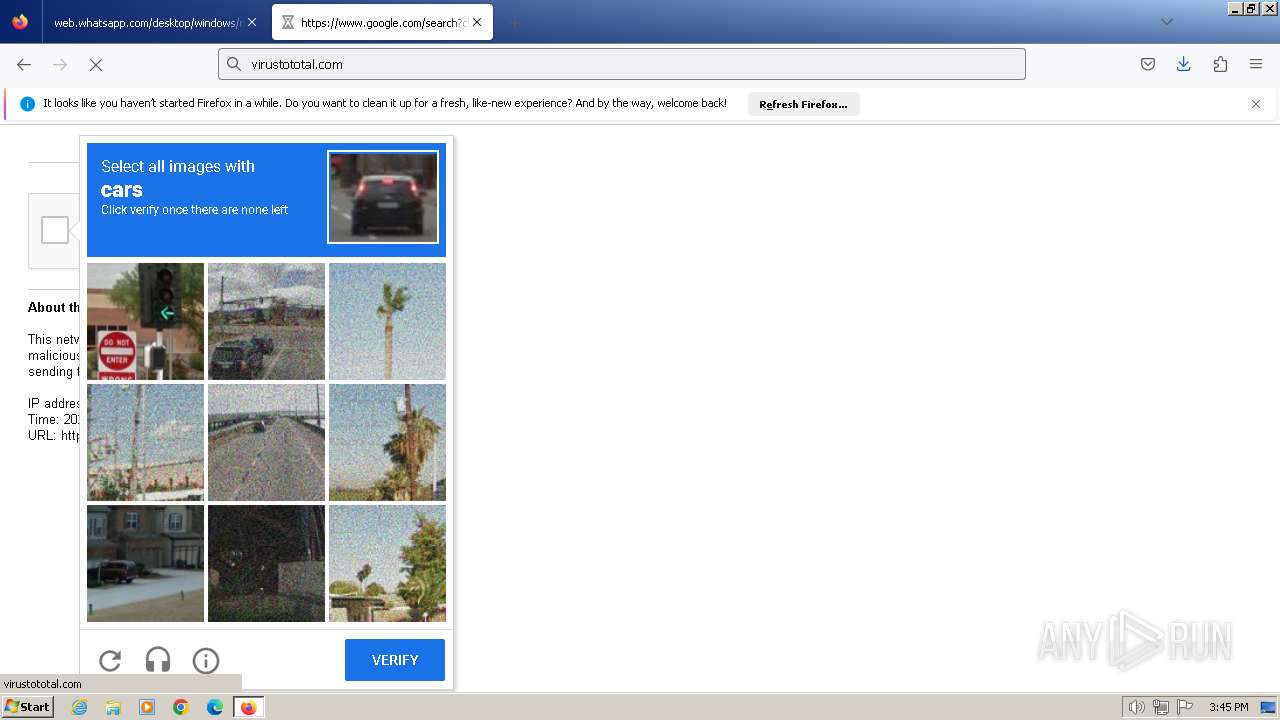The height and width of the screenshot is (720, 1280).
Task: Click the Refresh Firefox button
Action: (x=803, y=104)
